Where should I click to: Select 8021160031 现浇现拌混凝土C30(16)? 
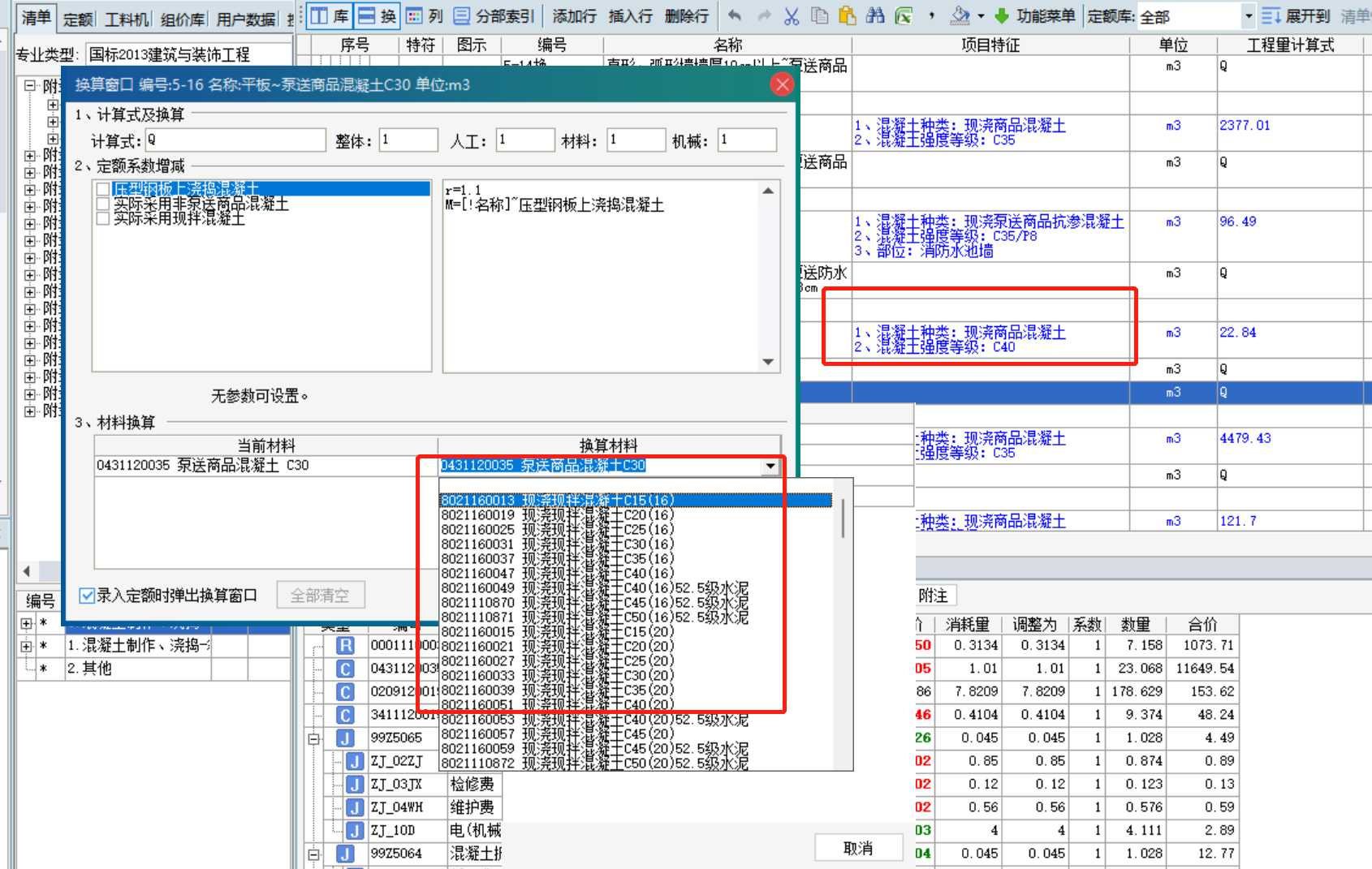tap(636, 544)
